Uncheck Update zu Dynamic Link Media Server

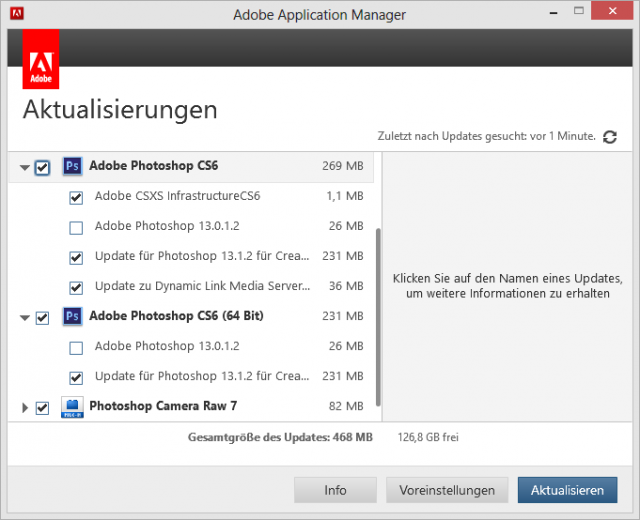point(76,288)
